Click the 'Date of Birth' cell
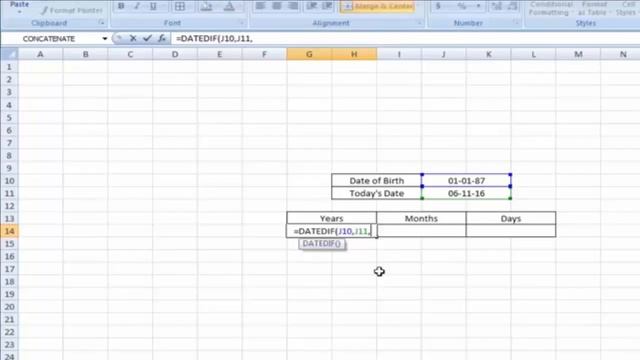 coord(376,180)
